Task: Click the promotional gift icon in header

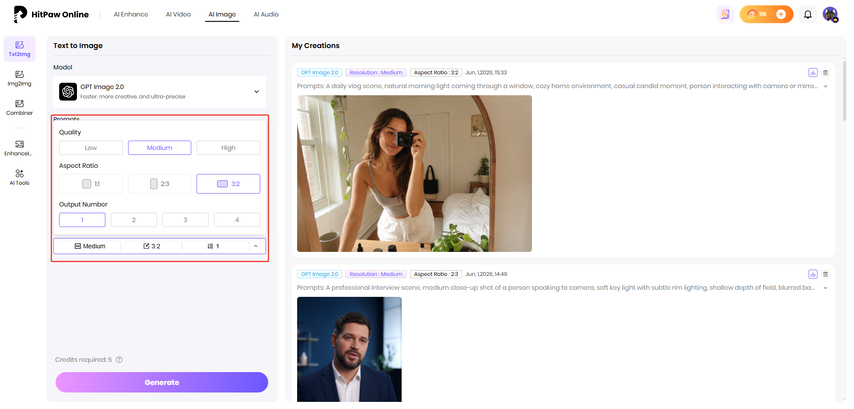Action: (725, 15)
